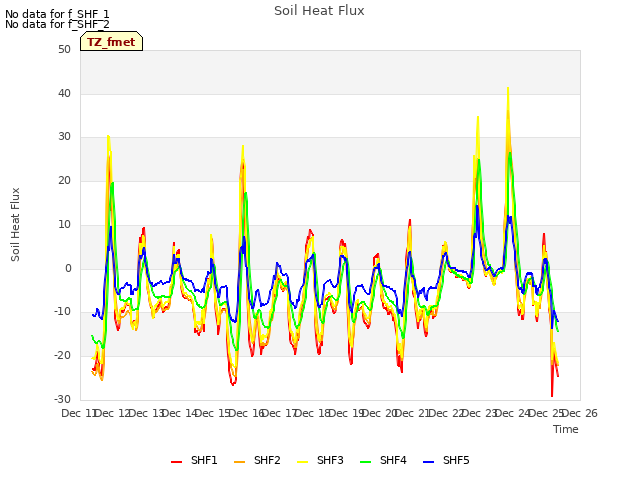640x480 pixels.
Task: Click the y-axis value 30
Action: click(x=64, y=137)
